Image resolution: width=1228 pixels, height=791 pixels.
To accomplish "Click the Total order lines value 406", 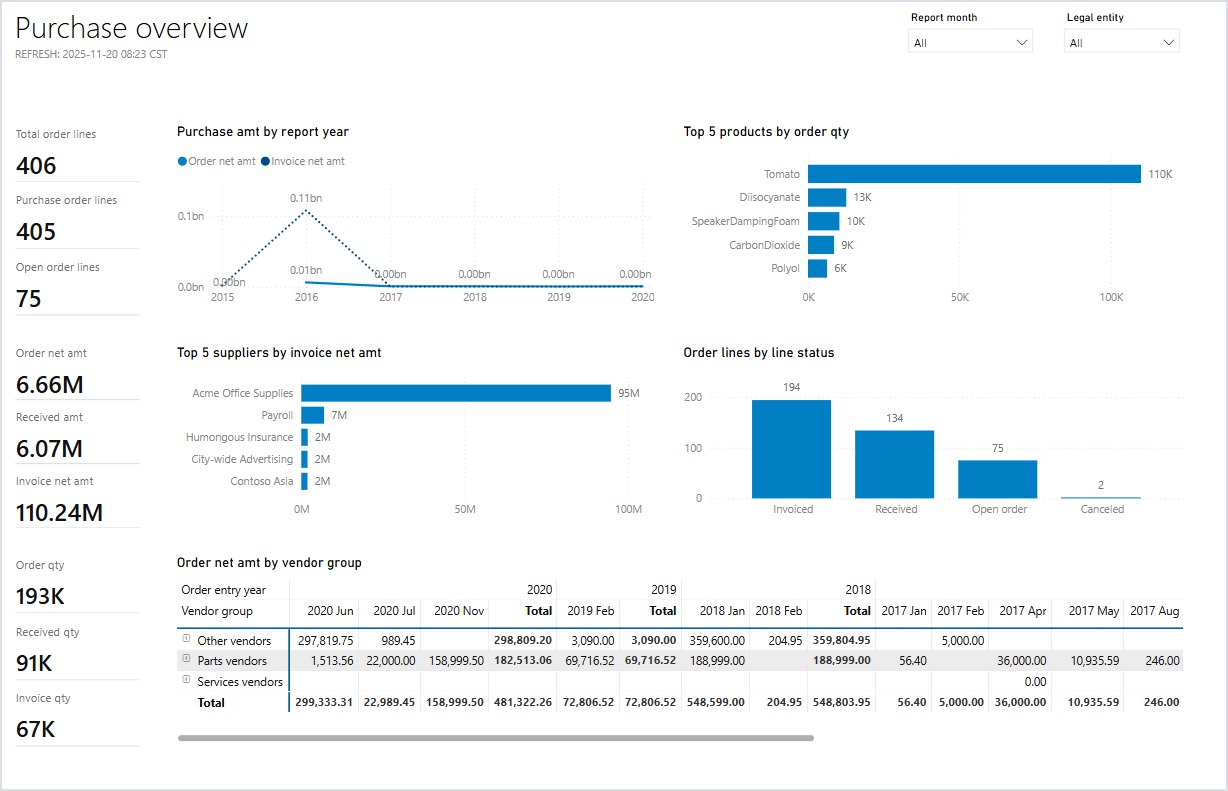I will coord(37,166).
